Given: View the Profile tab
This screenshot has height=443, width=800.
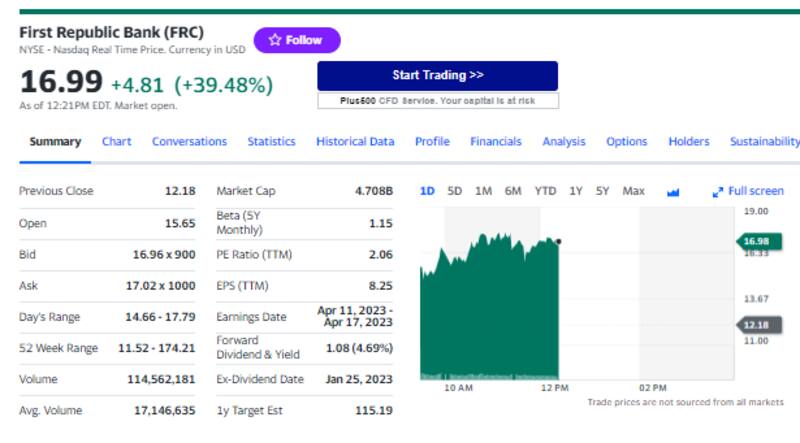Looking at the screenshot, I should point(432,142).
